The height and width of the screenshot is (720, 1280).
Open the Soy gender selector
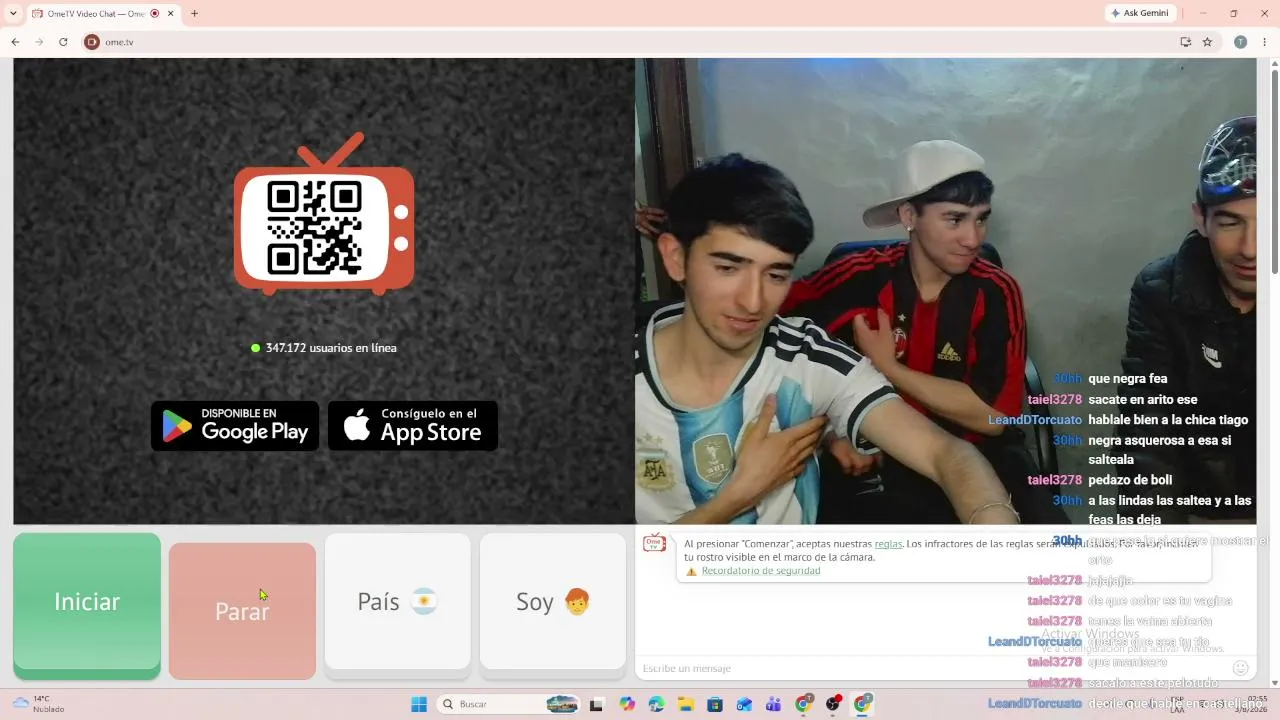click(x=553, y=601)
